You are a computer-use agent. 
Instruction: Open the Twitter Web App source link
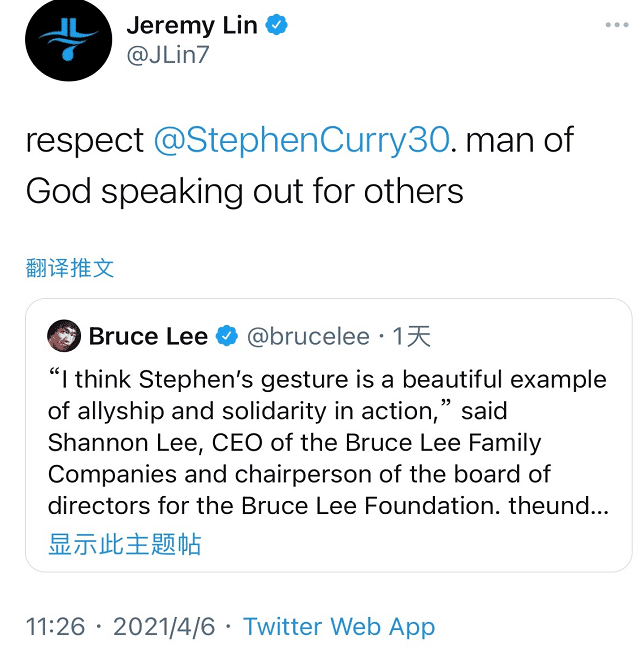[x=339, y=627]
